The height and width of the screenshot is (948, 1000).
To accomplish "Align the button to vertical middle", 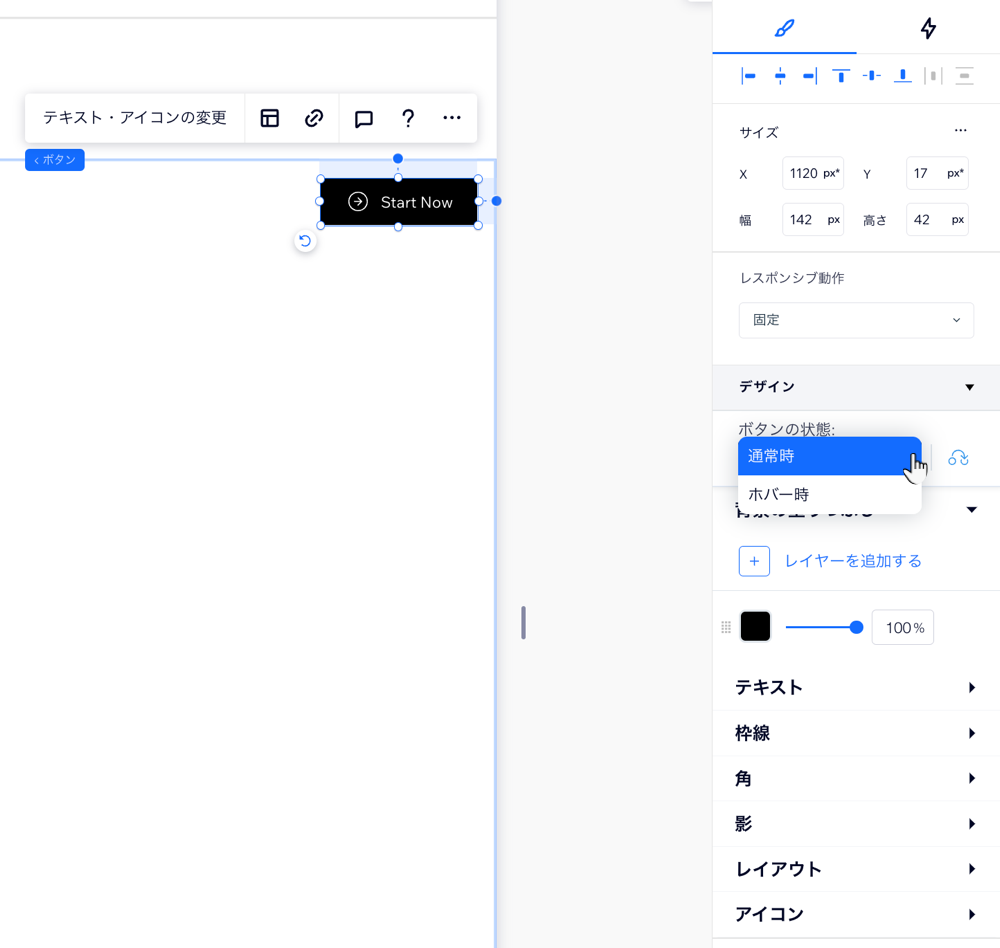I will click(871, 76).
